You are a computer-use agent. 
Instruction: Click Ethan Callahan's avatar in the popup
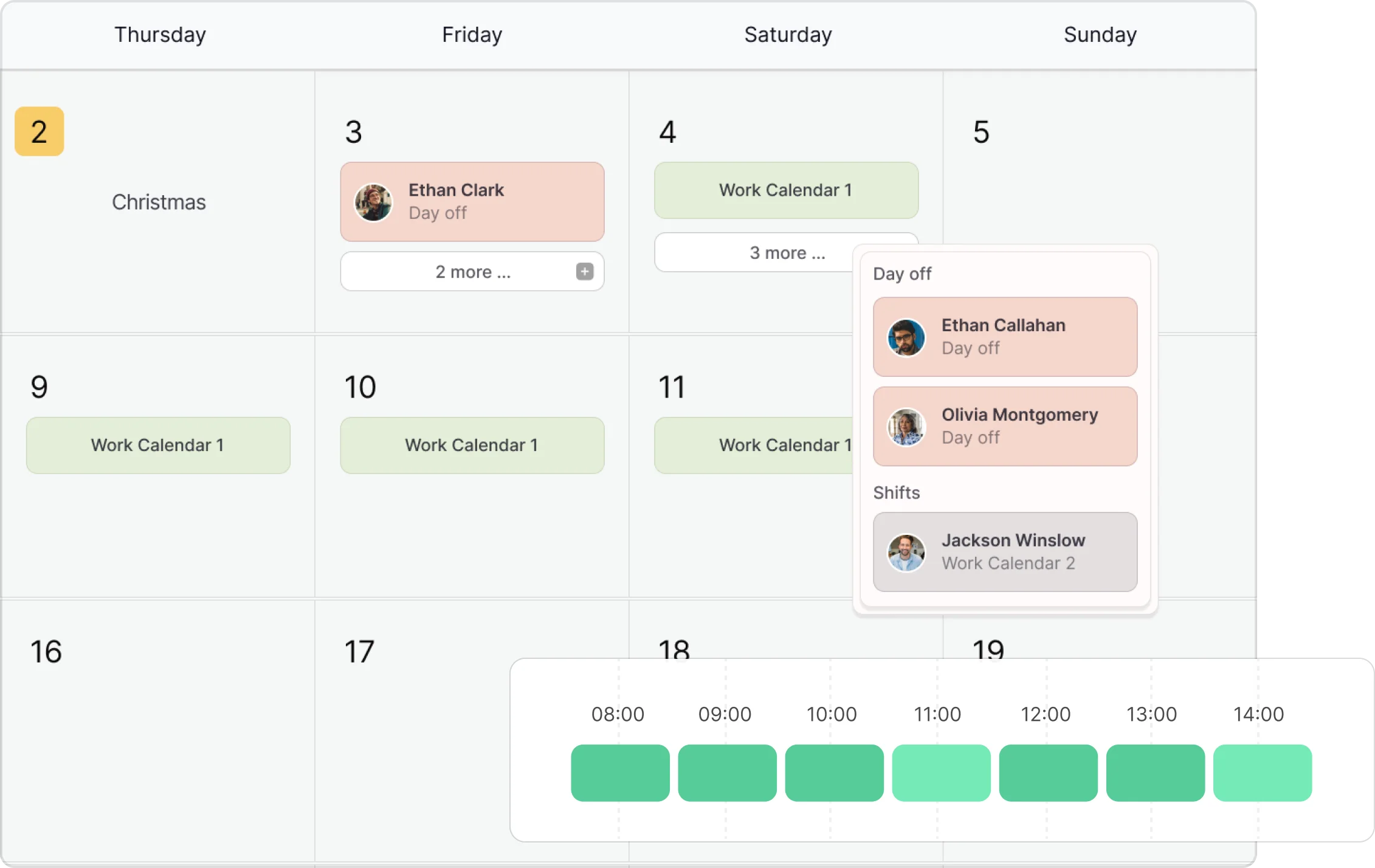click(x=906, y=336)
